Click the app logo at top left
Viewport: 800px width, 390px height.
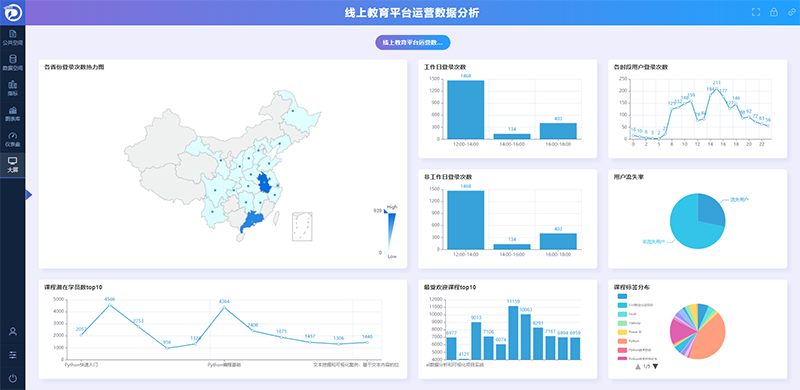12,12
